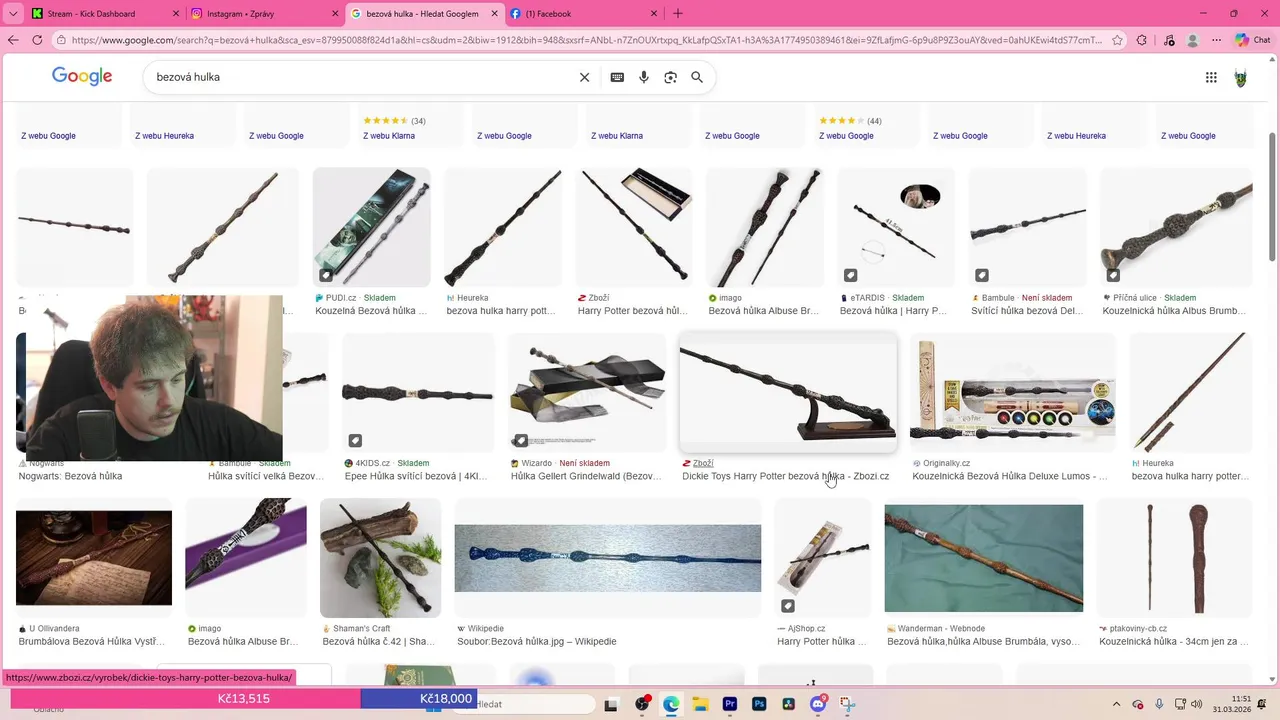
Task: Reload the current page
Action: tap(37, 40)
